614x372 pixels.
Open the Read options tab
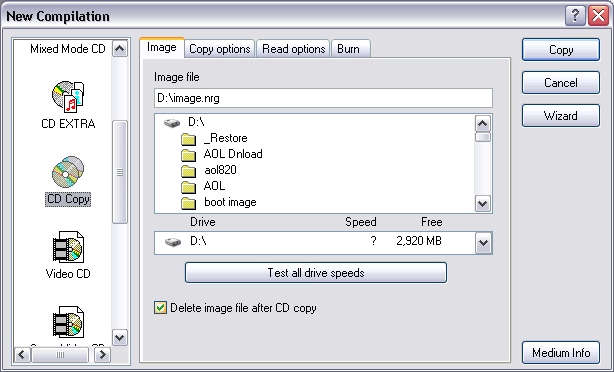tap(293, 49)
